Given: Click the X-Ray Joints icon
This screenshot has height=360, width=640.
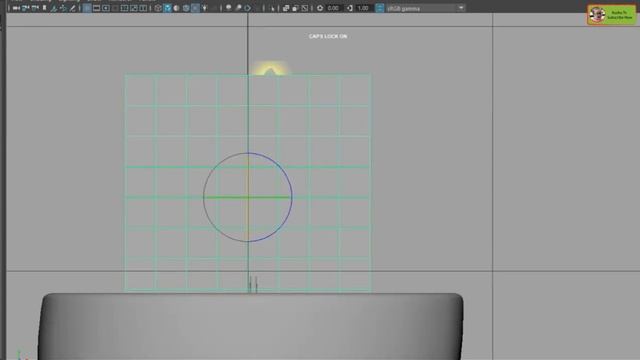Looking at the screenshot, I should pos(304,8).
